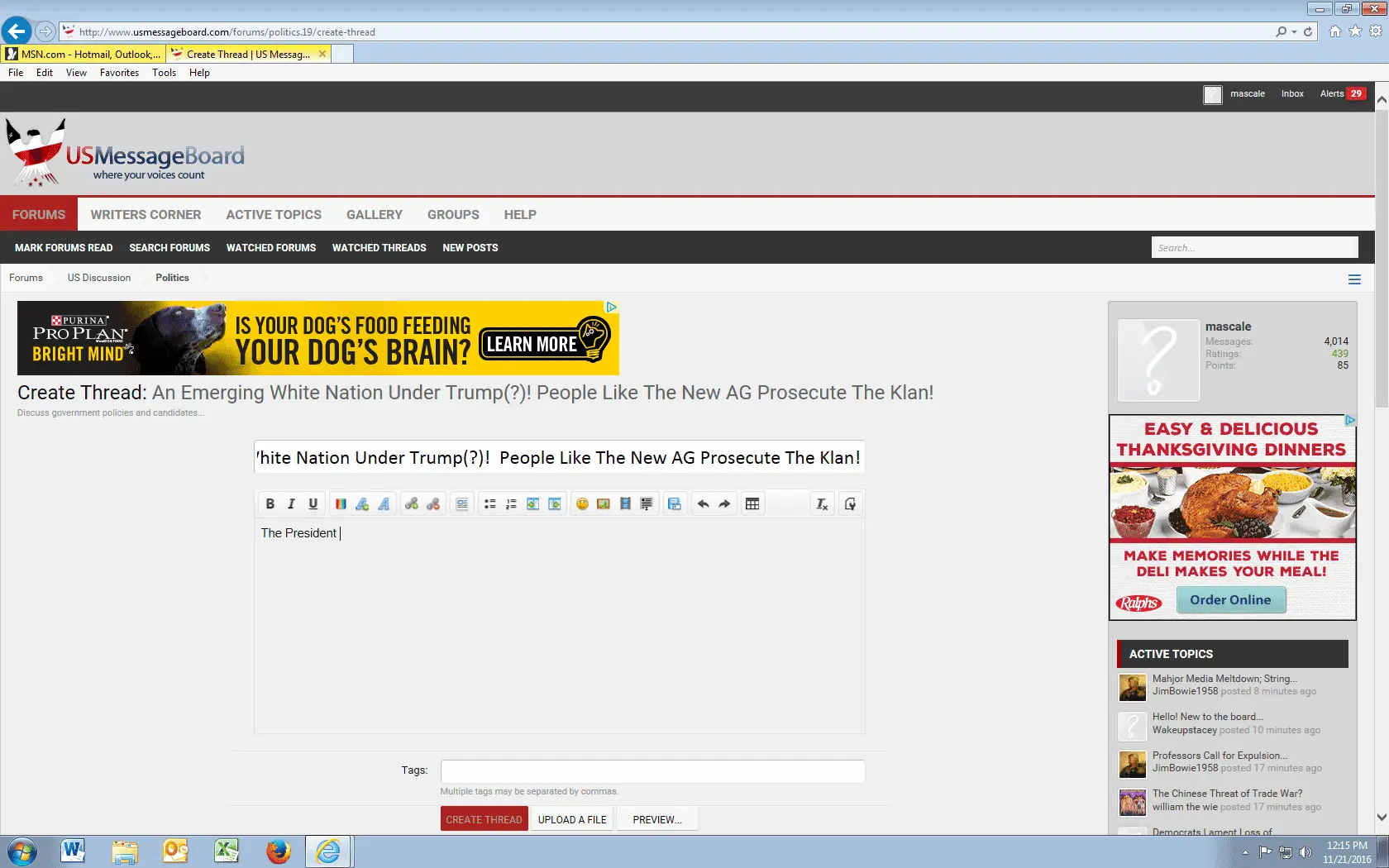Redo the last edit in the editor
Image resolution: width=1389 pixels, height=868 pixels.
point(724,503)
